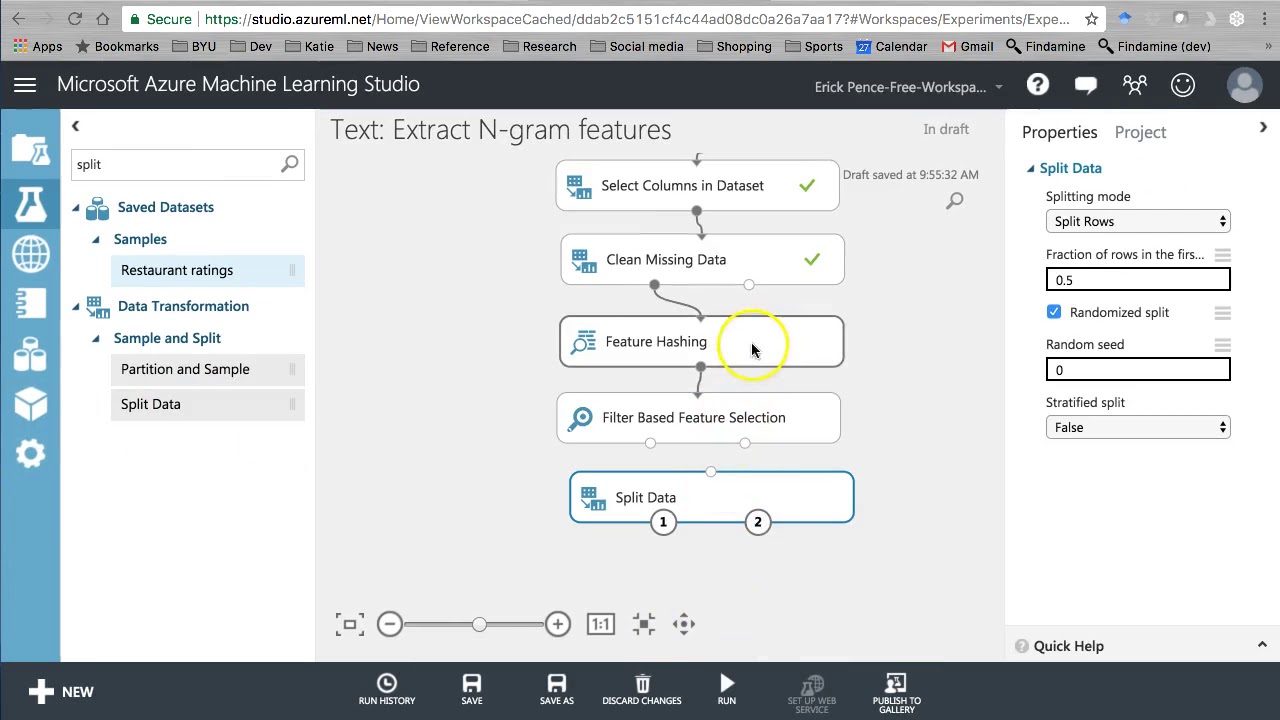1280x720 pixels.
Task: Save the experiment
Action: 472,690
